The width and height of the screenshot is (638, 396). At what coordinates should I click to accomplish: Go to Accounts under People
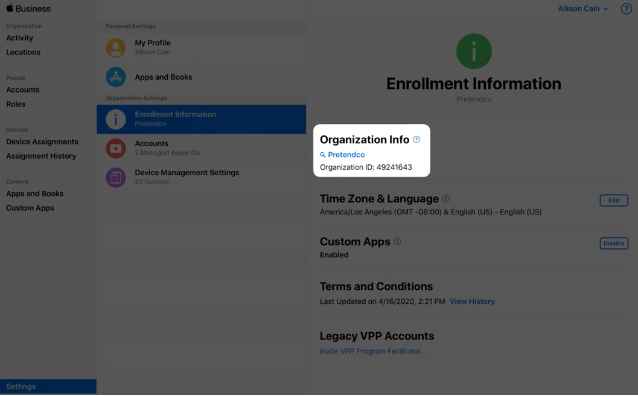[23, 90]
